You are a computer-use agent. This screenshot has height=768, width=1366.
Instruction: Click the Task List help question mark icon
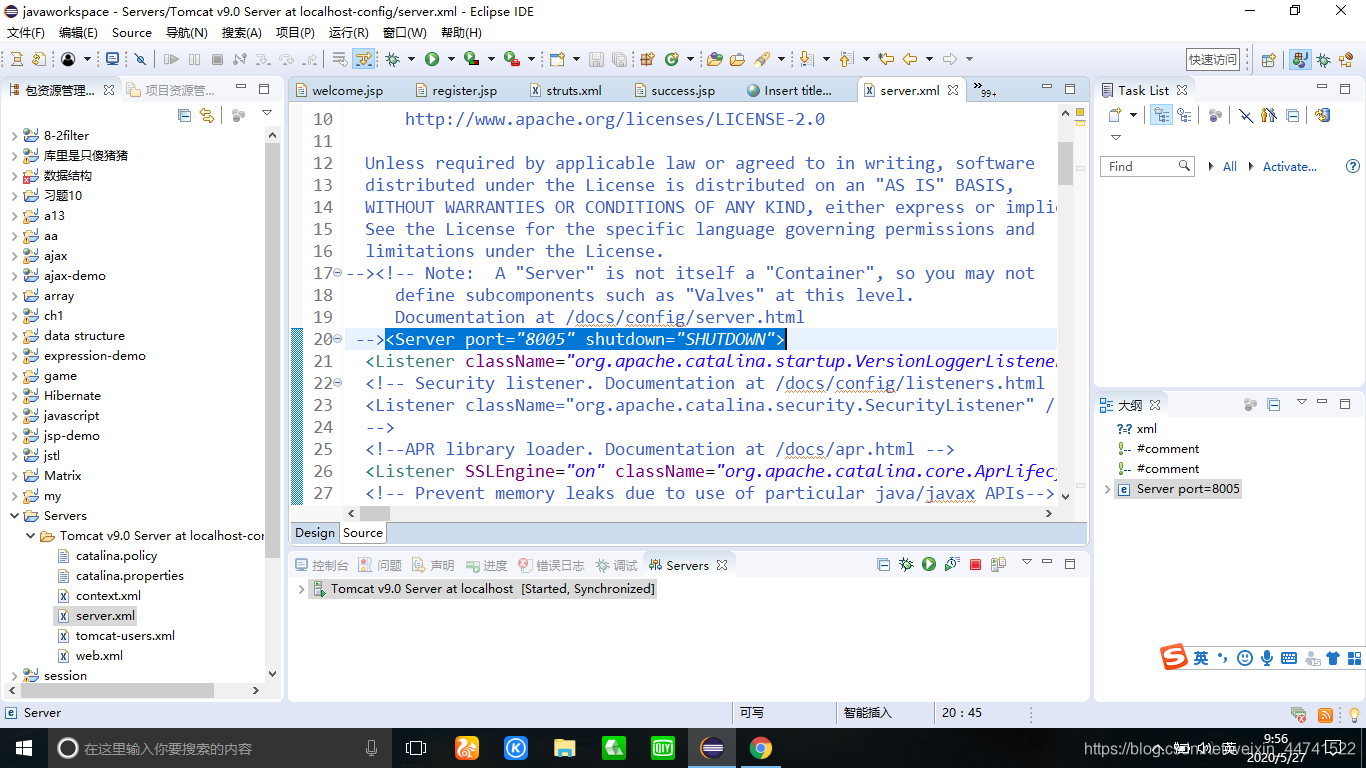tap(1353, 166)
